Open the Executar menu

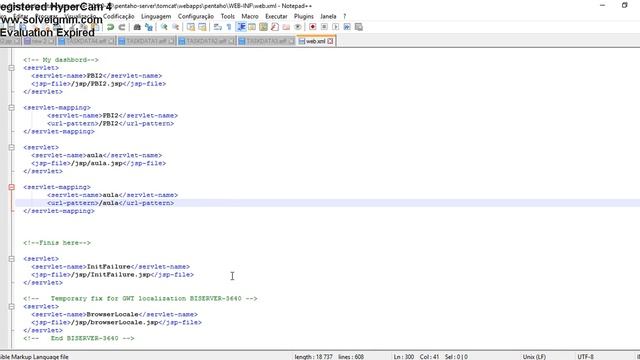click(276, 16)
